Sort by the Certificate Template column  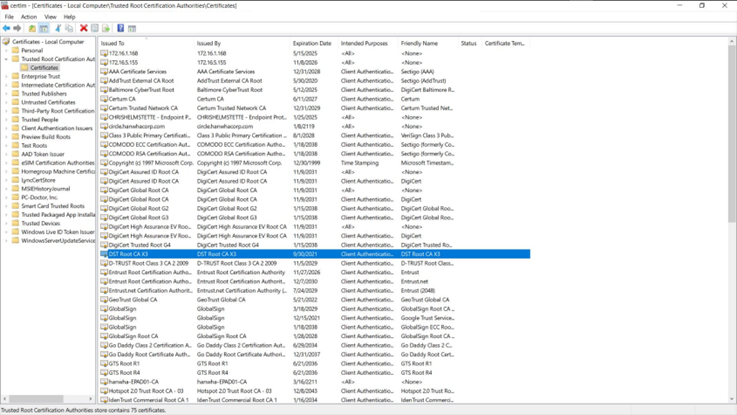coord(506,43)
